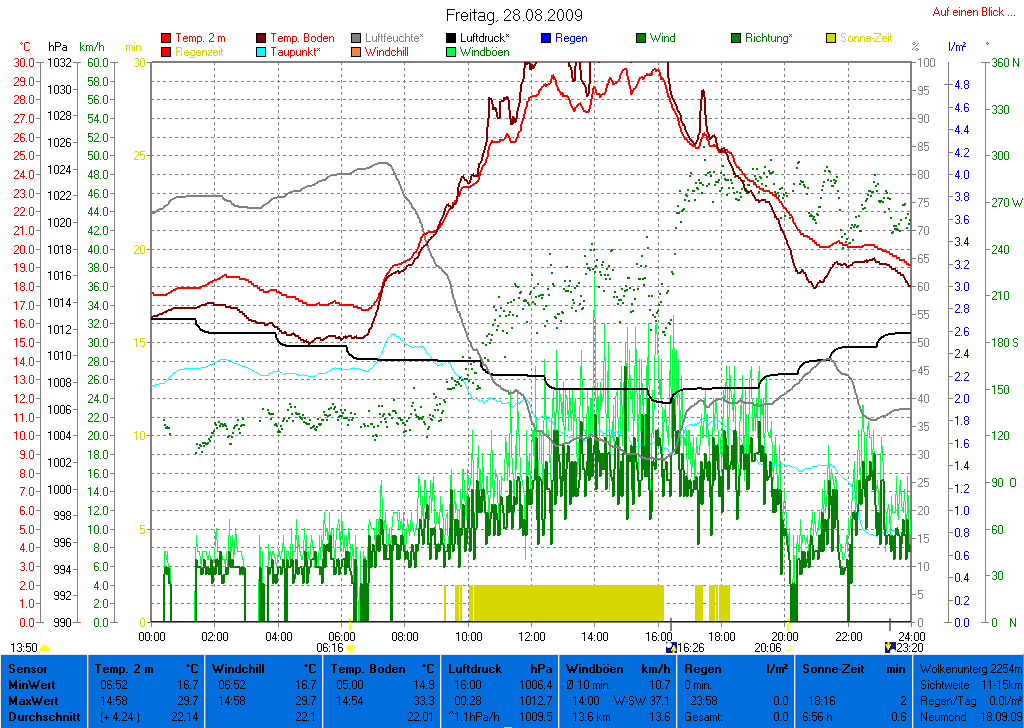Click the sun icon beside 13:50
This screenshot has width=1024, height=728.
pos(45,648)
